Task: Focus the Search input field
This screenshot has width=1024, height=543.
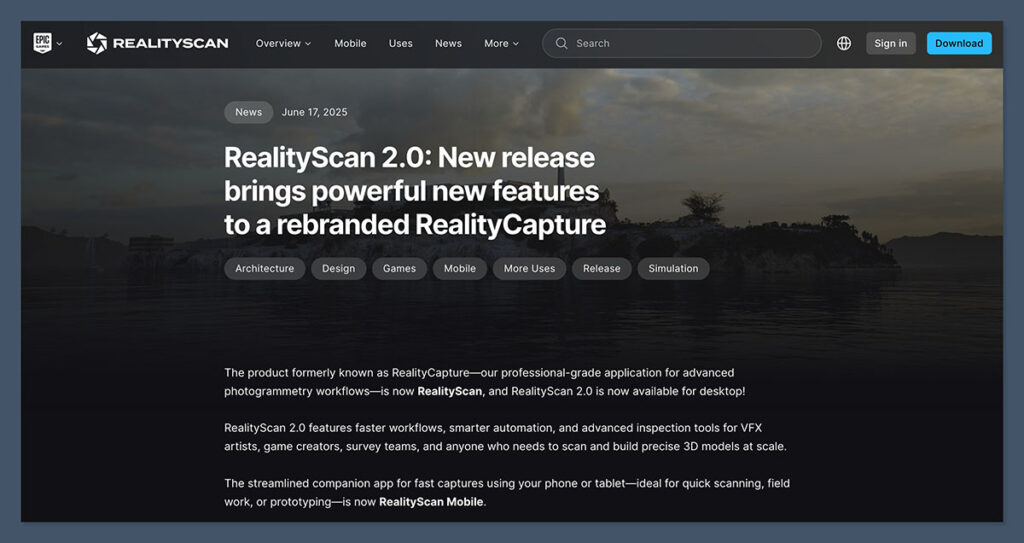Action: 682,43
